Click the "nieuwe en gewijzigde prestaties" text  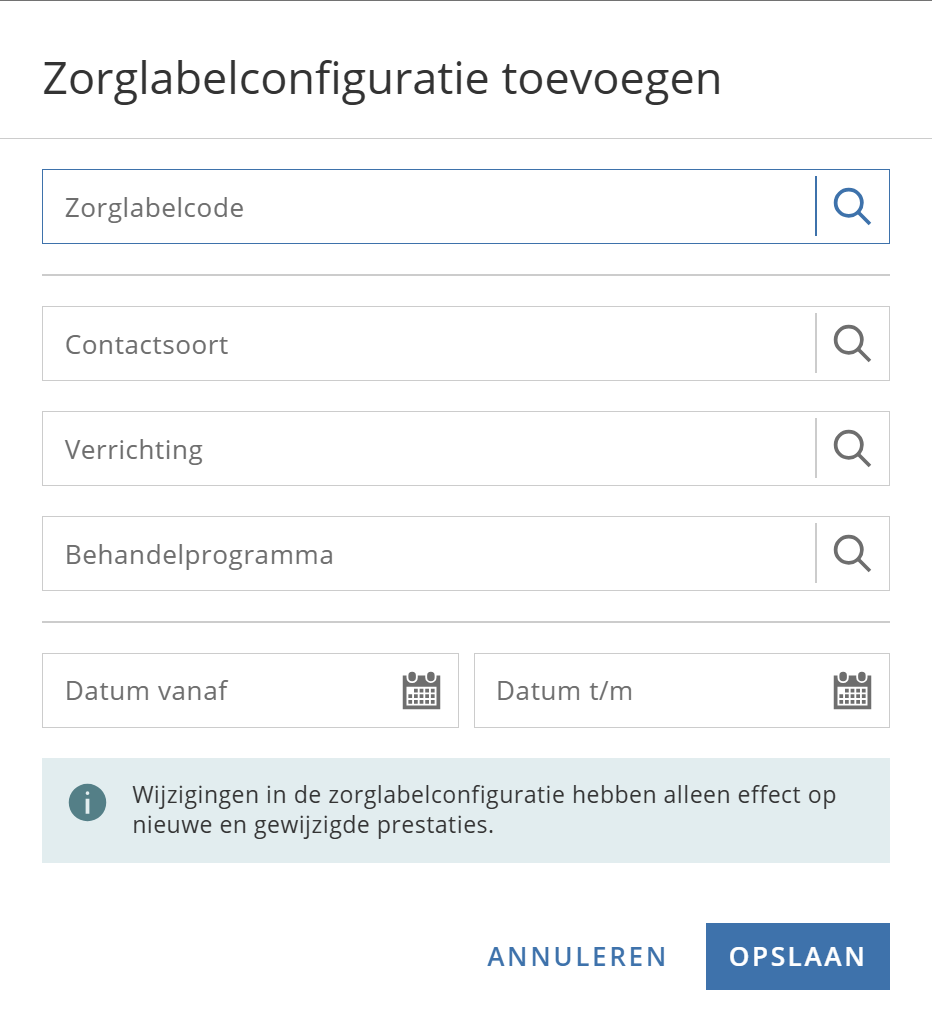click(x=313, y=827)
